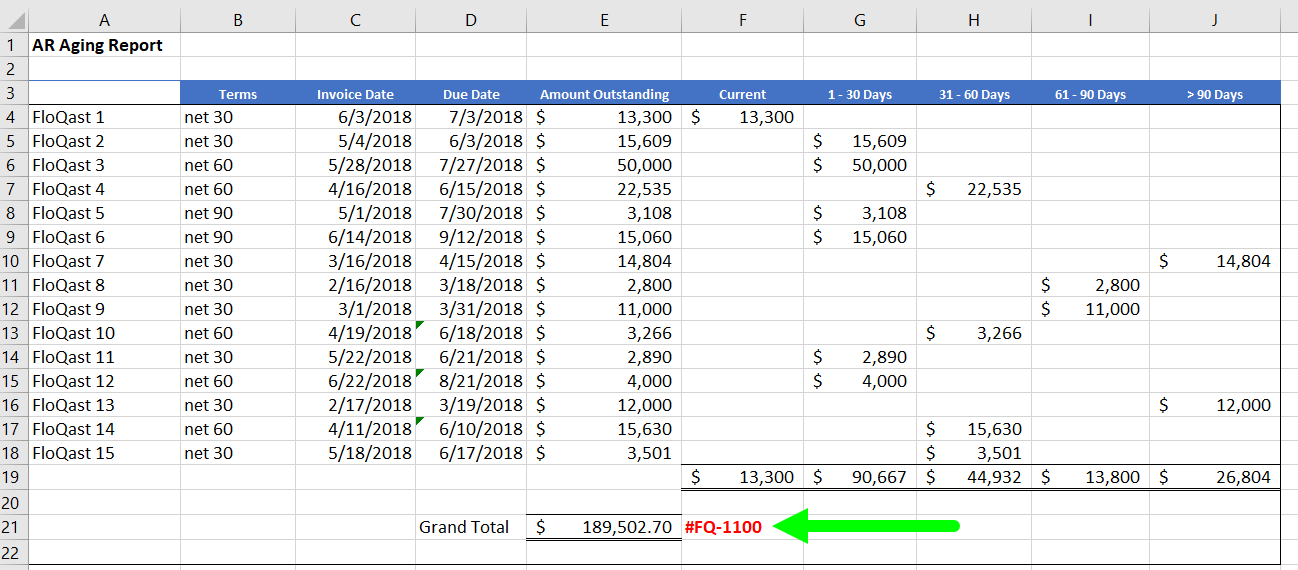Viewport: 1298px width, 570px height.
Task: Click the Invoice Date header cell
Action: [x=355, y=94]
